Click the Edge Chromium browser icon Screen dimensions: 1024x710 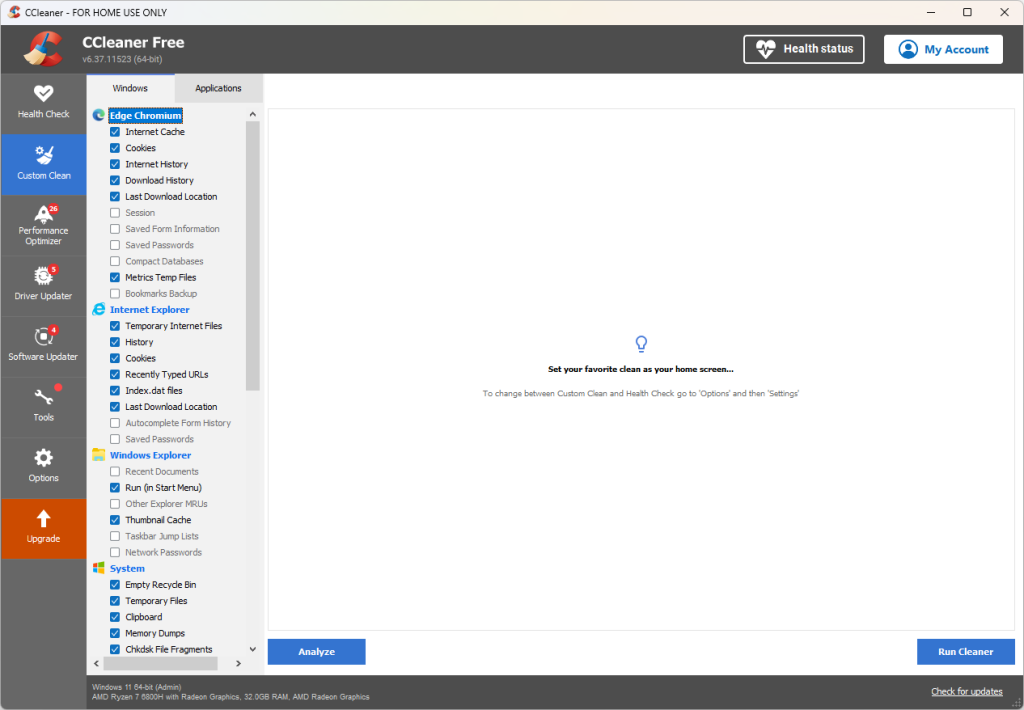coord(99,116)
